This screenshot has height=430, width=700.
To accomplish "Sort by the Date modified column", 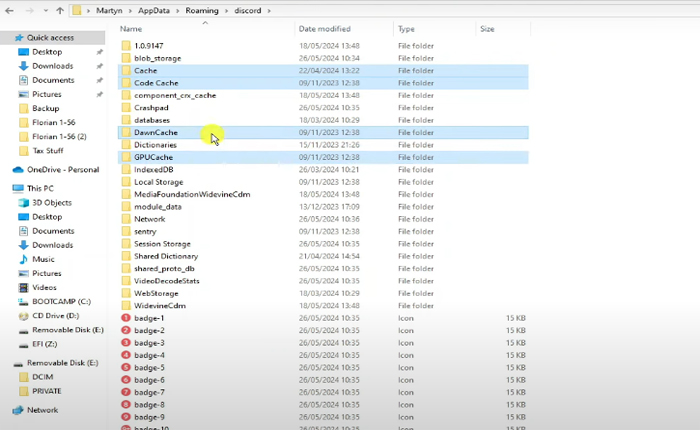I will (324, 29).
